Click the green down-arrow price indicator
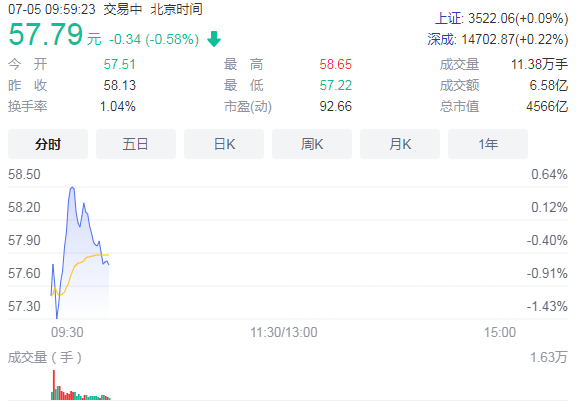The height and width of the screenshot is (411, 579). pyautogui.click(x=214, y=39)
